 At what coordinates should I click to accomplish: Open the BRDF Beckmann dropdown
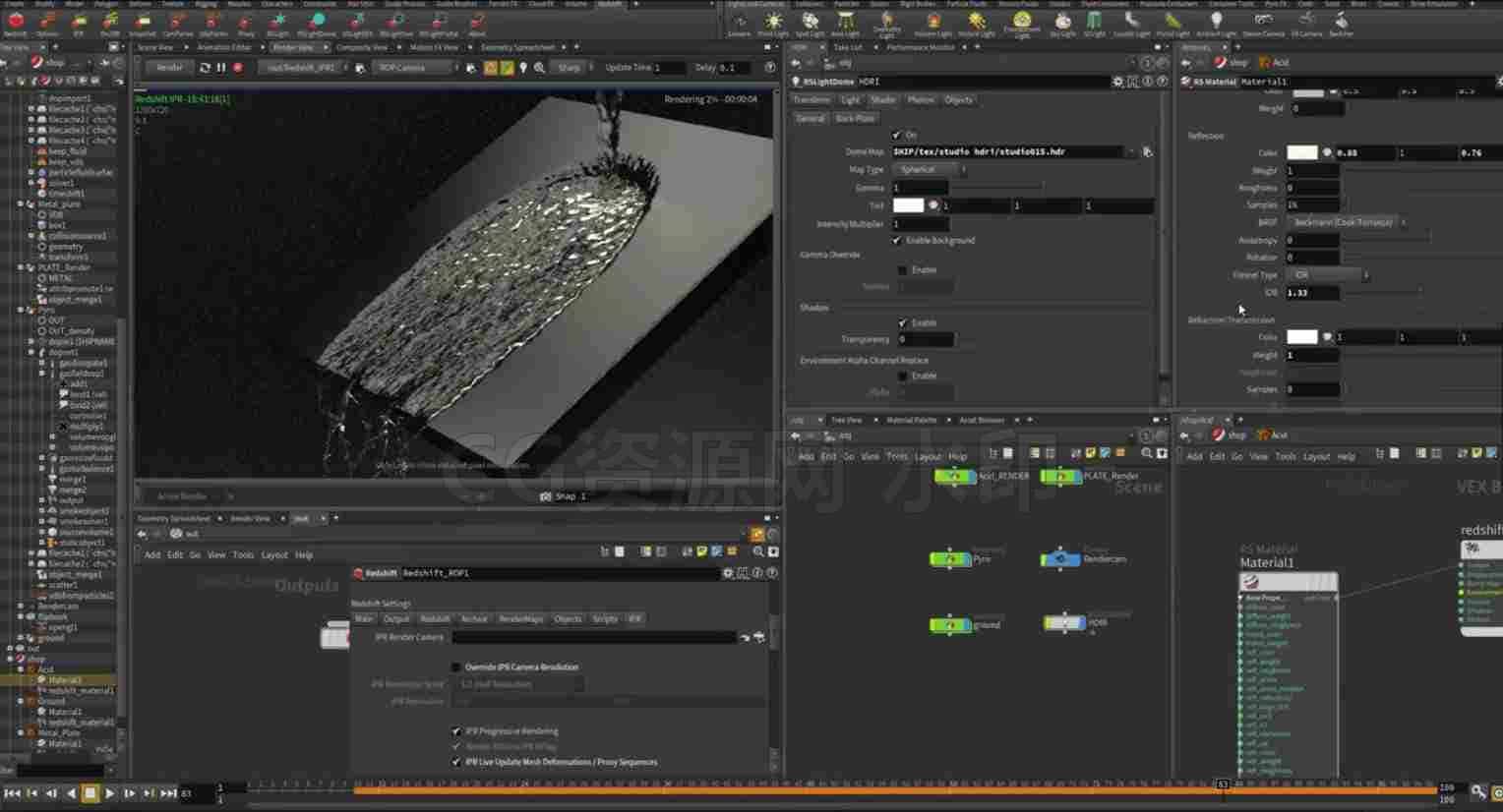click(x=1347, y=223)
